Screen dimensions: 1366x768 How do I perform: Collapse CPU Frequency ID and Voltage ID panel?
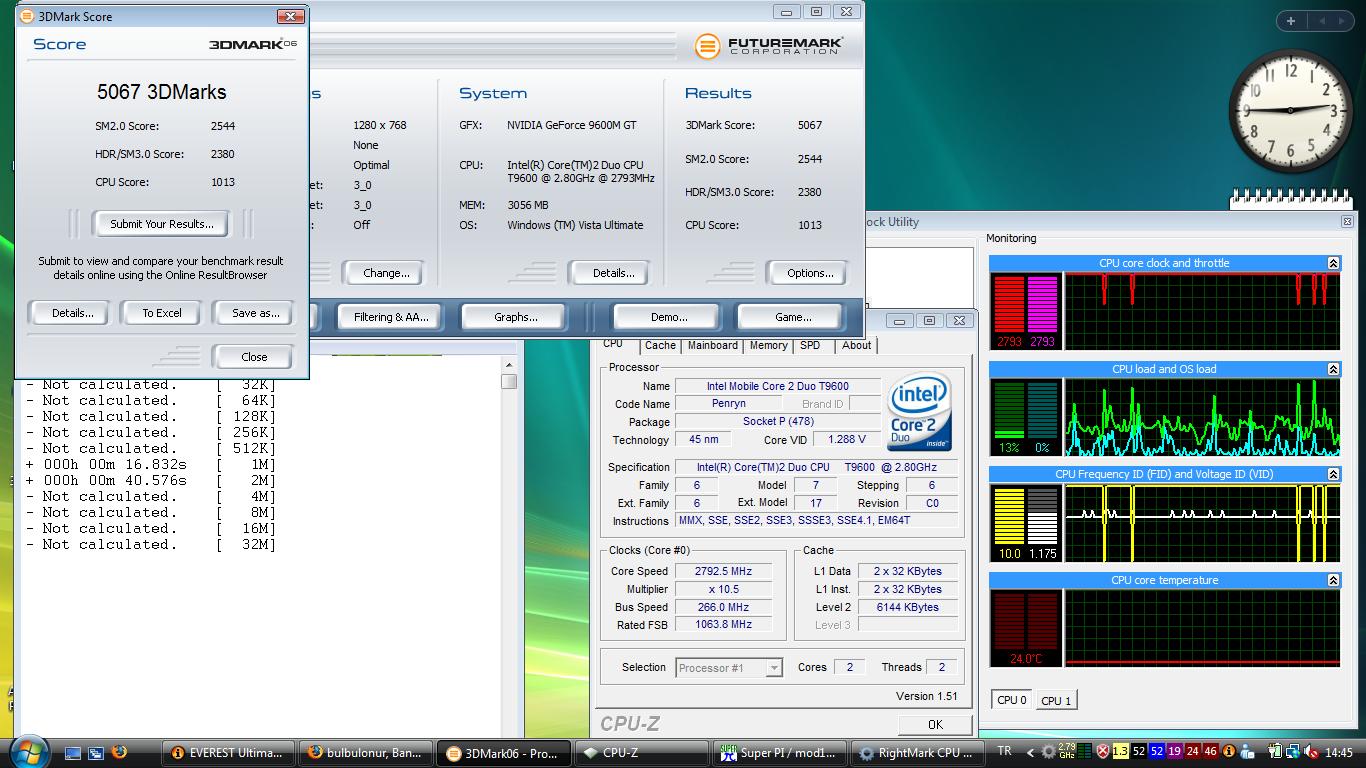pos(1333,474)
